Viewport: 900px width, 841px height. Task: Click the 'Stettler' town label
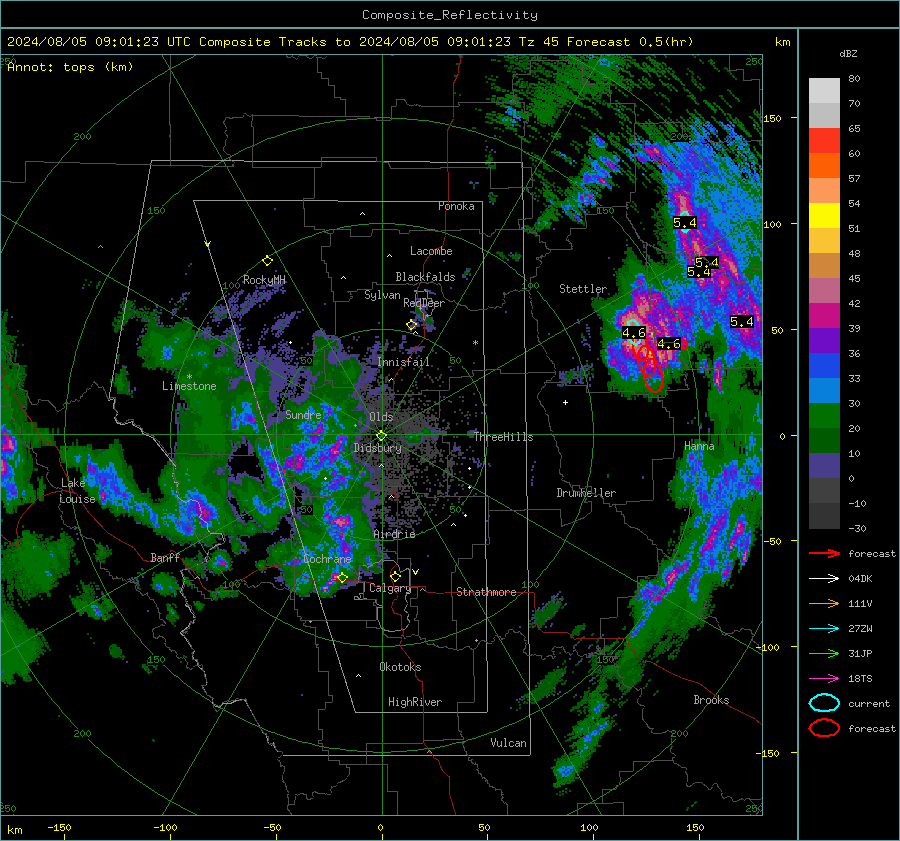click(x=583, y=289)
